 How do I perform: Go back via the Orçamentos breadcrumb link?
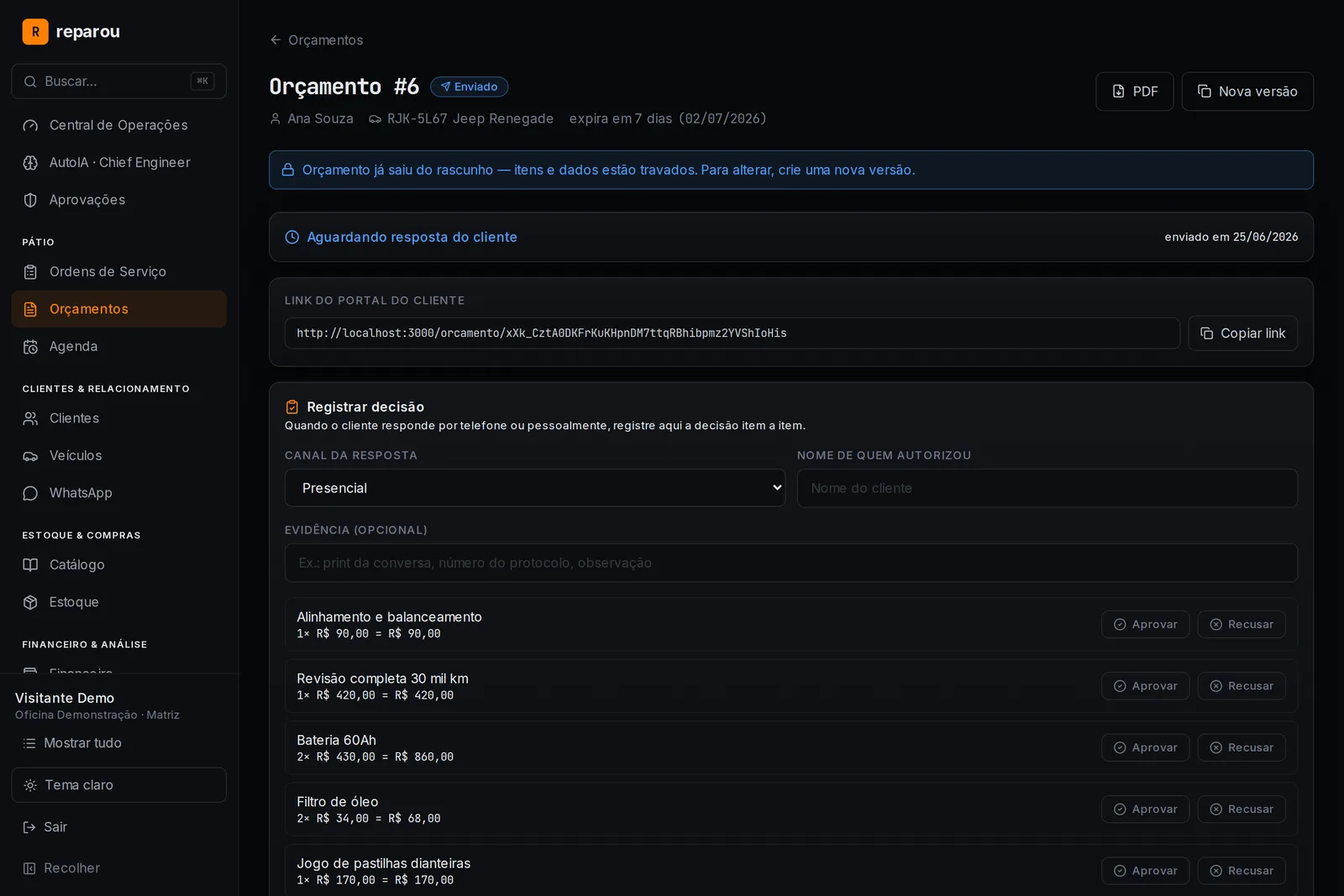point(317,39)
